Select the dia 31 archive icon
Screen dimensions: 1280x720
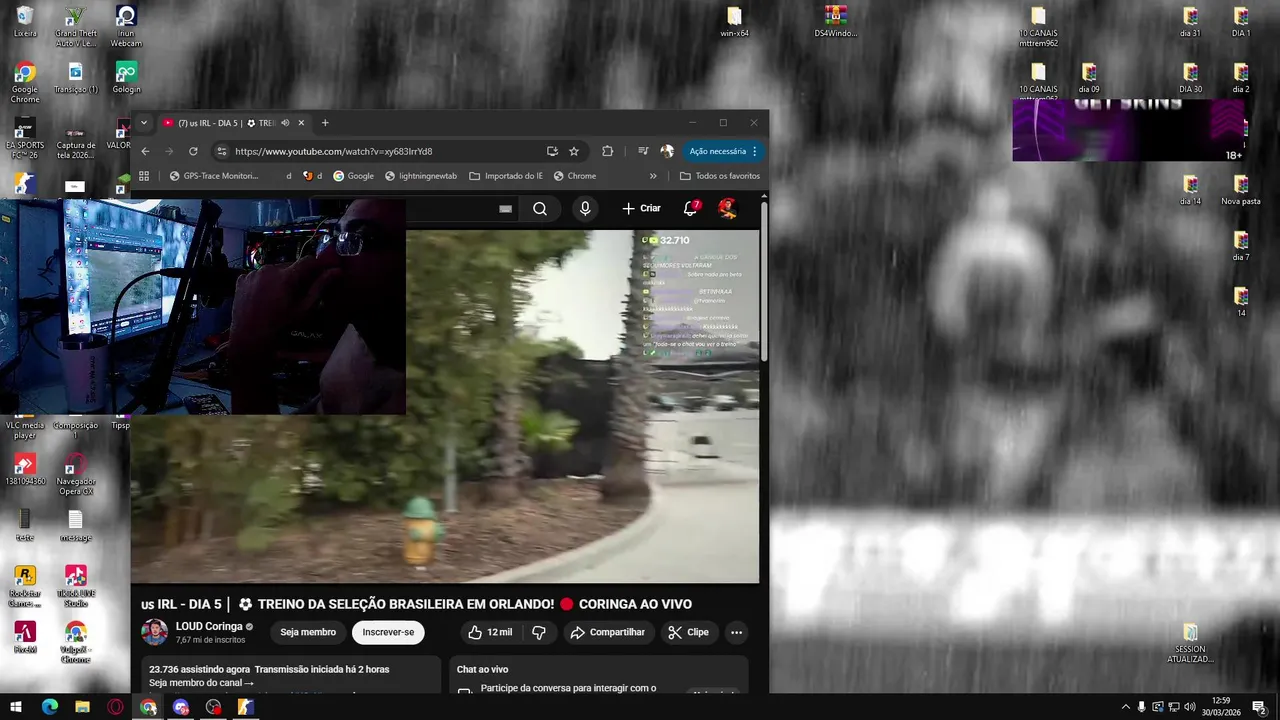tap(1190, 22)
